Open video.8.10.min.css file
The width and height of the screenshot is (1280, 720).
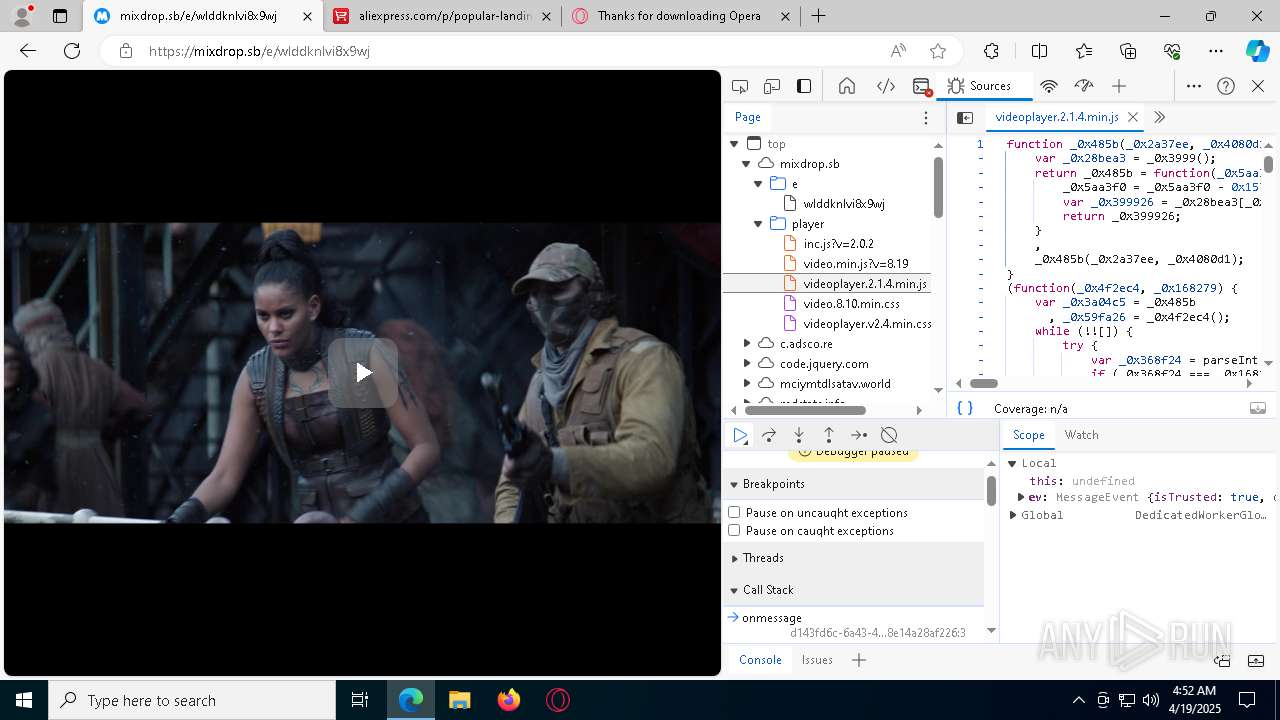point(851,304)
